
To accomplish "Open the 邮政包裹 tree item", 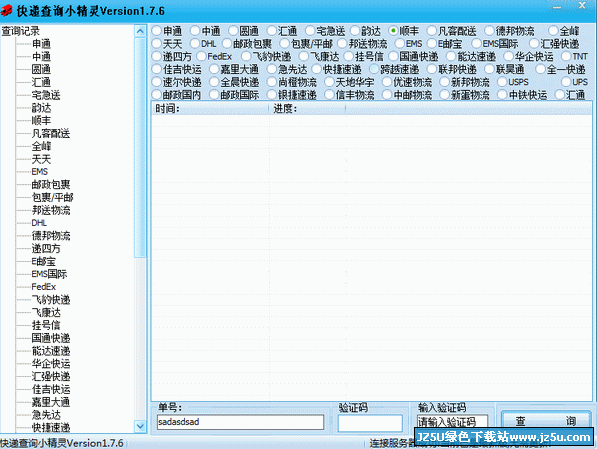I will pyautogui.click(x=51, y=184).
